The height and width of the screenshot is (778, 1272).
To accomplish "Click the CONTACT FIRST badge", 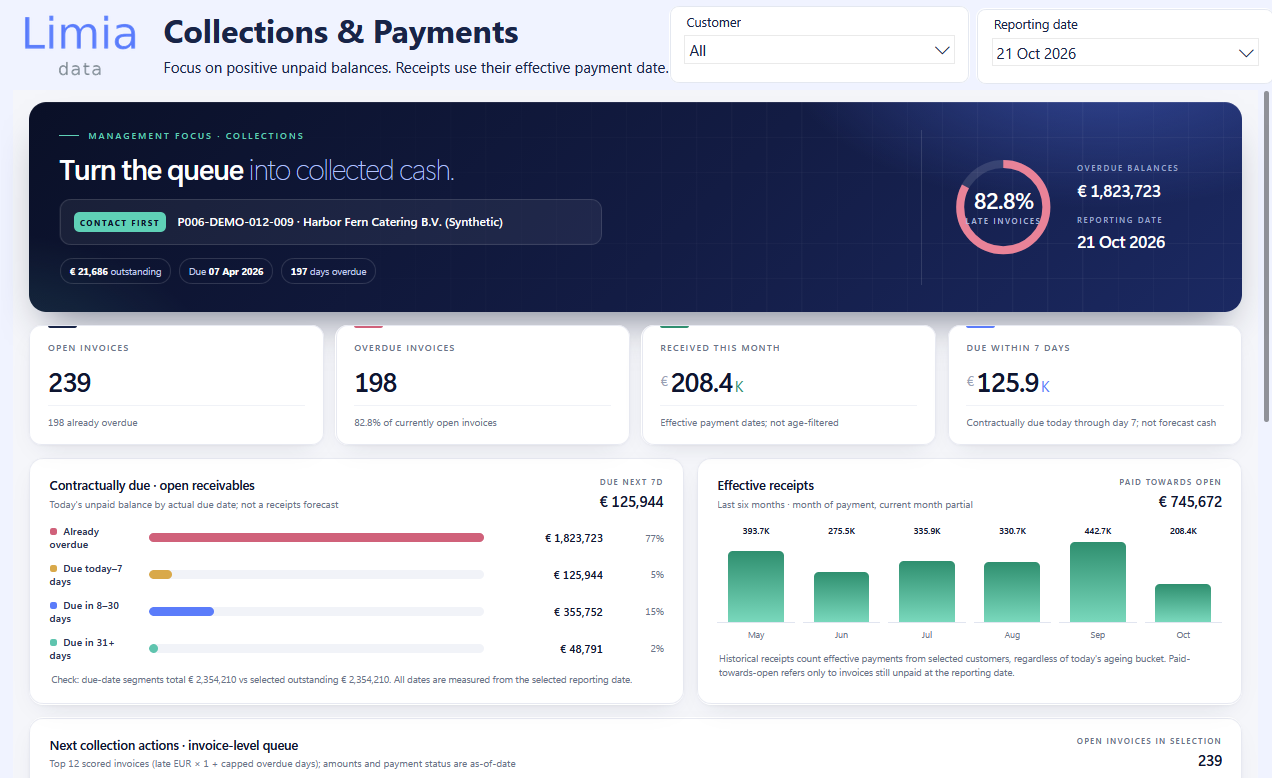I will click(x=120, y=222).
